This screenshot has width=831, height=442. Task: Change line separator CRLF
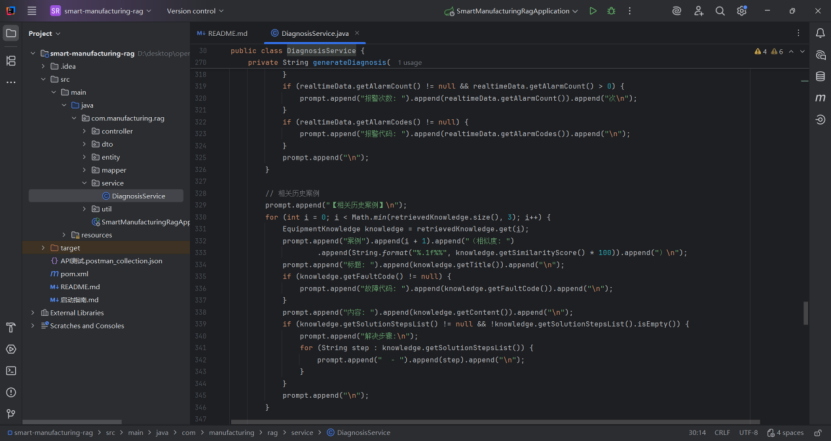coord(722,432)
